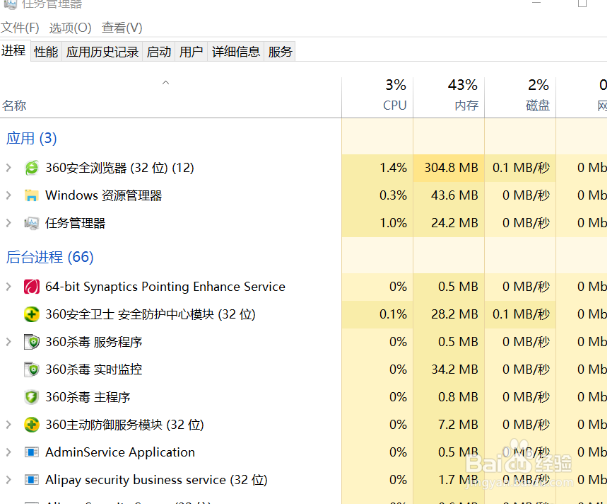Click the 34.2 MB memory cell
Image resolution: width=607 pixels, height=504 pixels.
[449, 369]
